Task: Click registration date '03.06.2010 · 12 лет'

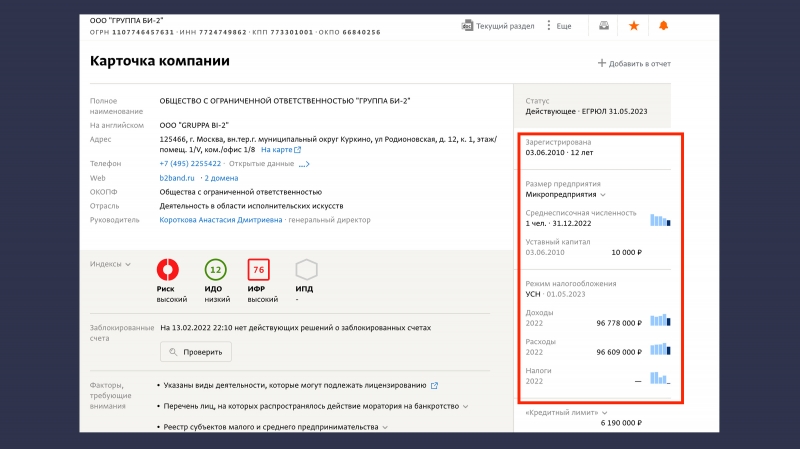Action: coord(559,153)
